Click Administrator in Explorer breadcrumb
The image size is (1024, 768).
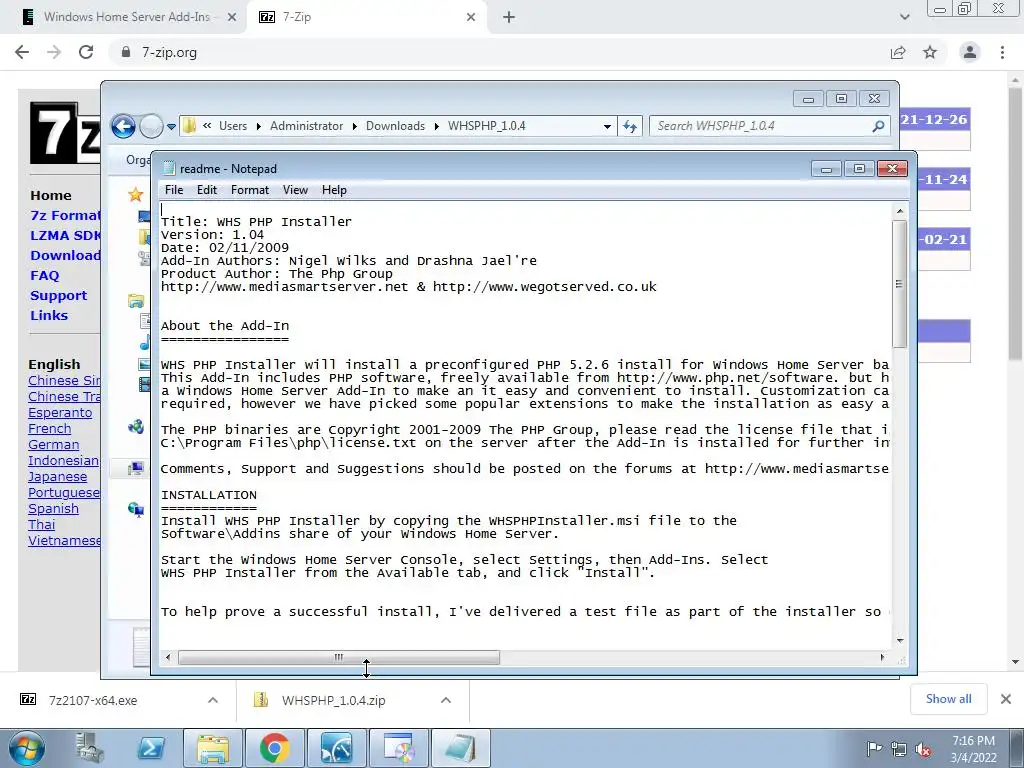tap(306, 126)
